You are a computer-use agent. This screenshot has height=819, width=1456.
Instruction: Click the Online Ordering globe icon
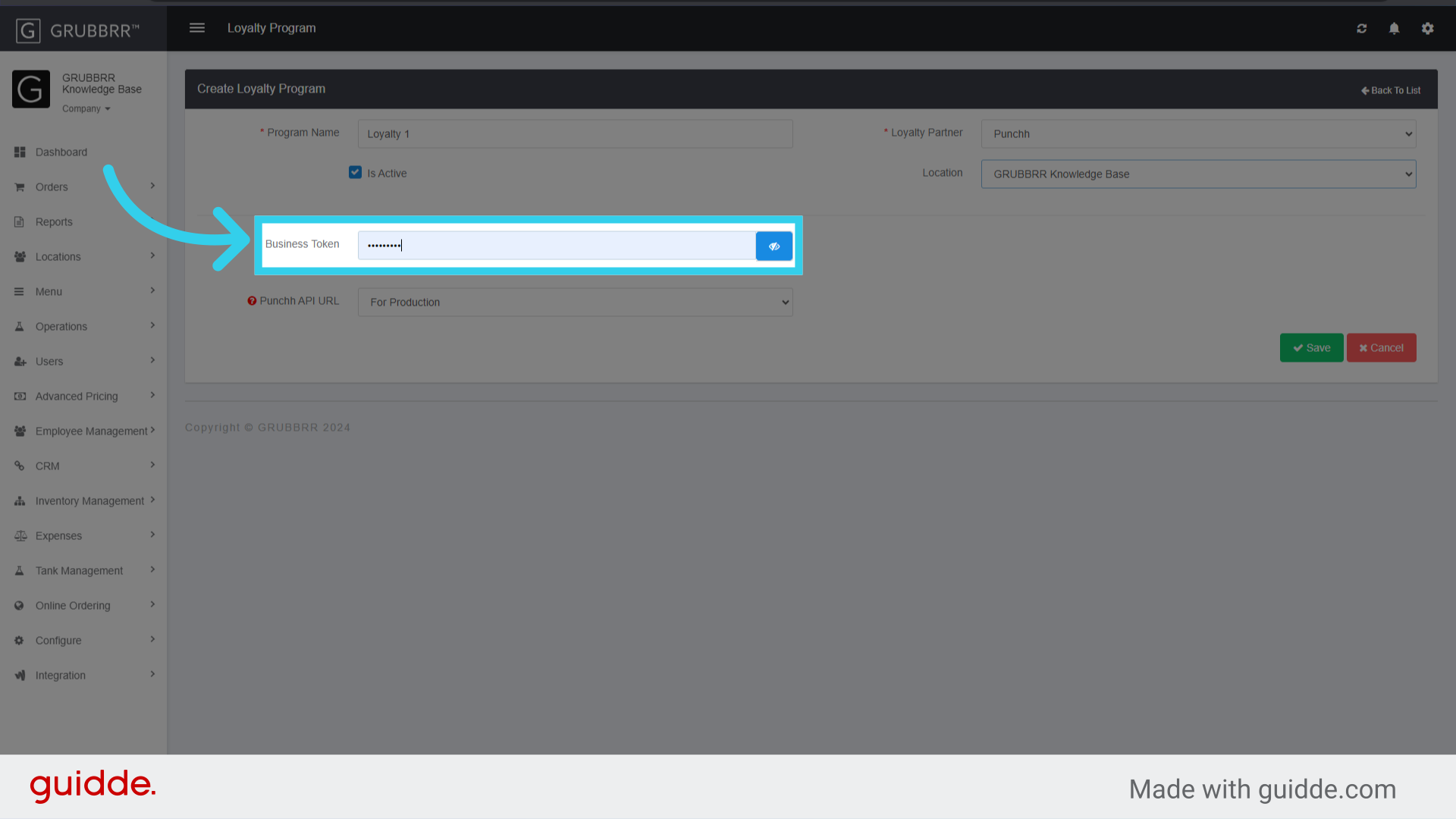(20, 606)
